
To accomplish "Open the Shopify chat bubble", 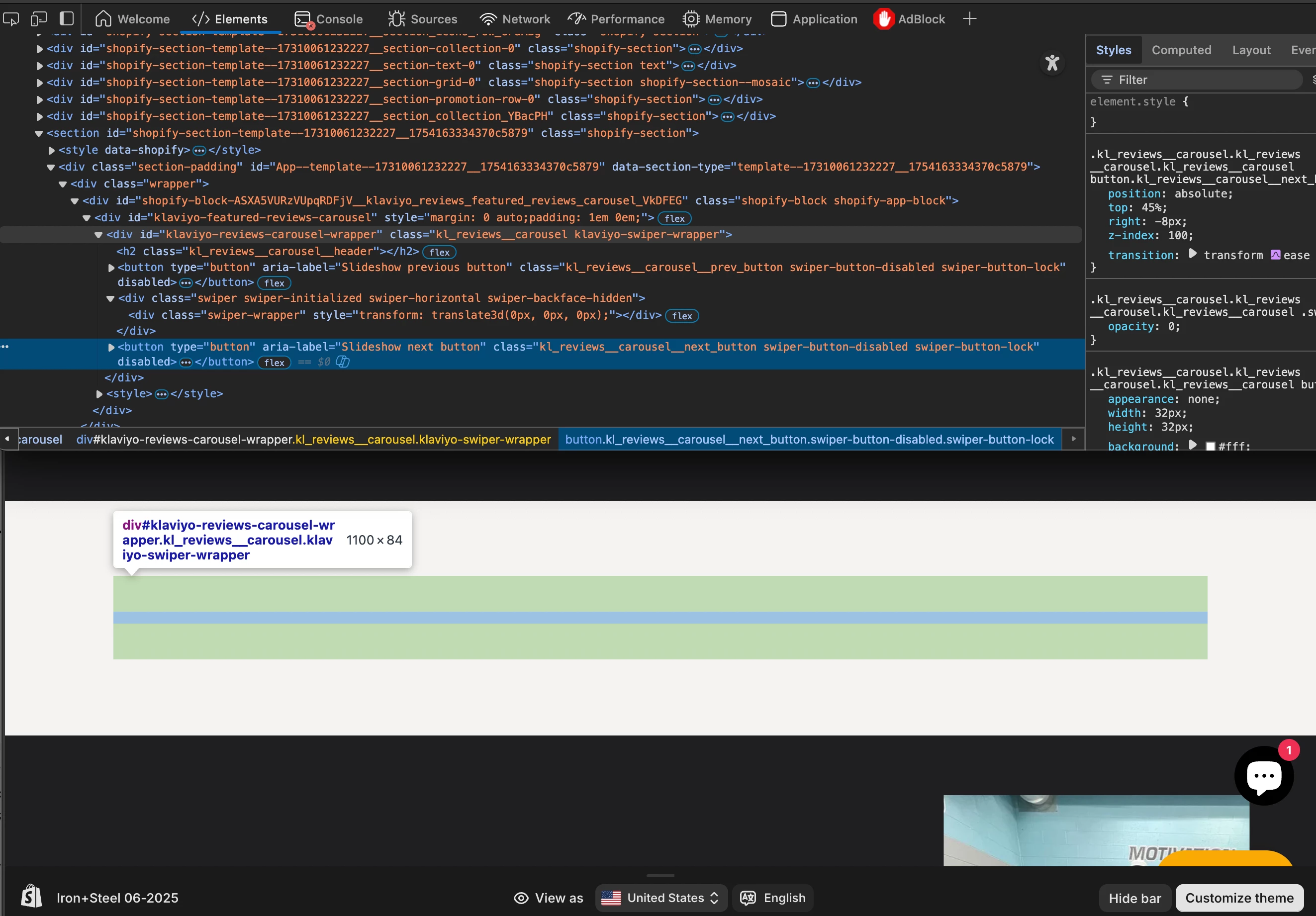I will pos(1263,776).
